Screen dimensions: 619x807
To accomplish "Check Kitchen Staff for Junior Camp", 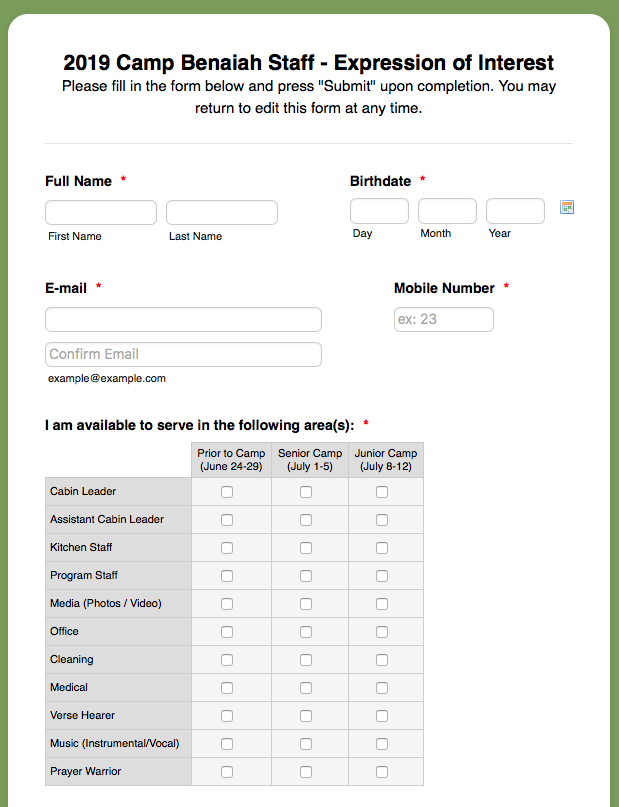I will pyautogui.click(x=382, y=548).
